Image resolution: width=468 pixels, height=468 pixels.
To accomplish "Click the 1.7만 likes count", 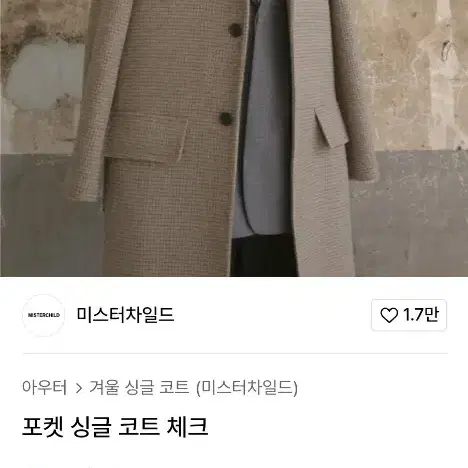I will (420, 315).
